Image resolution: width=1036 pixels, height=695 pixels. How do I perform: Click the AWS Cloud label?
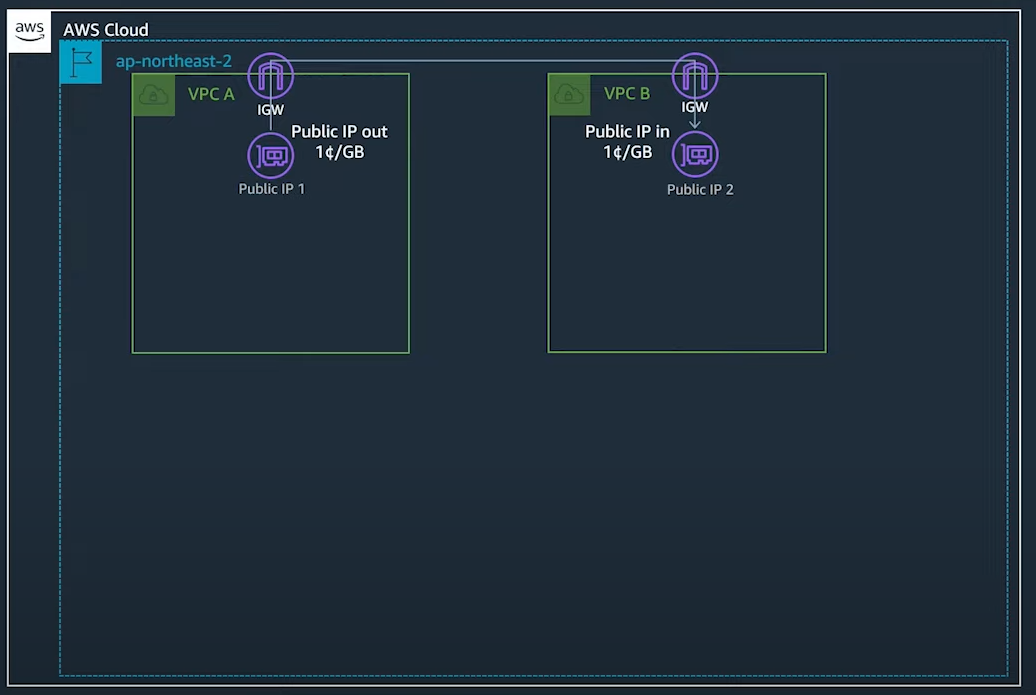[x=106, y=30]
